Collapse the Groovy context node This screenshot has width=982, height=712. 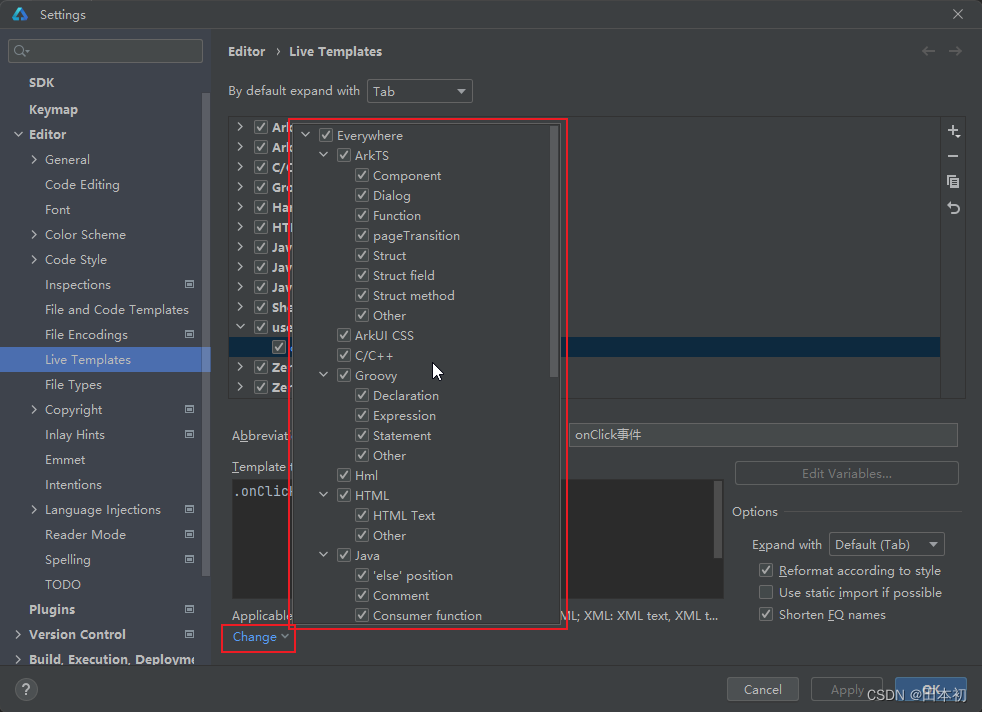tap(324, 375)
